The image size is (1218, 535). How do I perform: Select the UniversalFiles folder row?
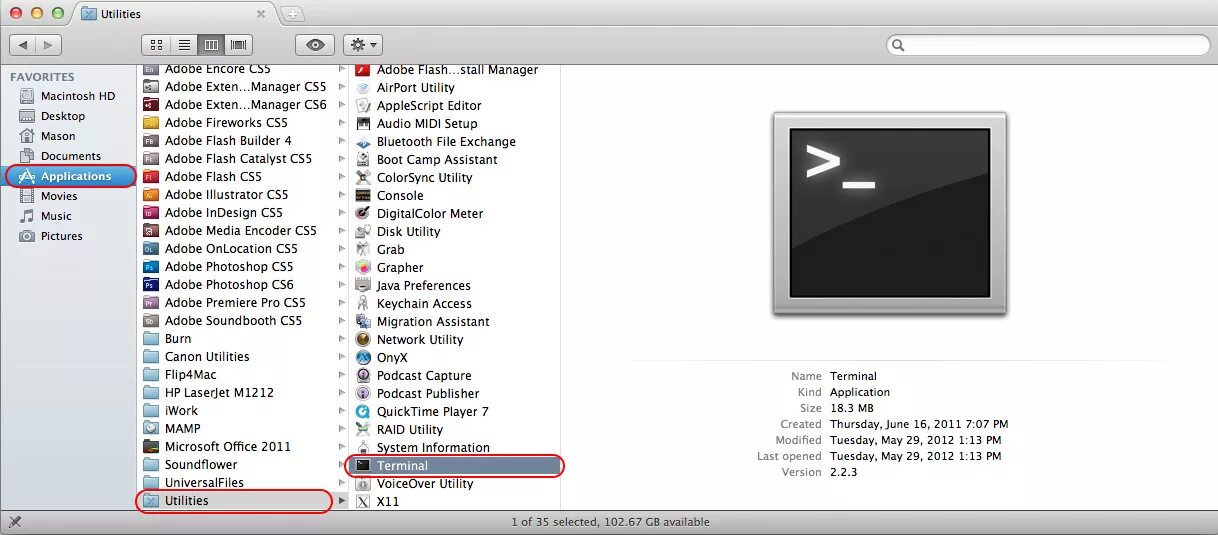click(243, 483)
